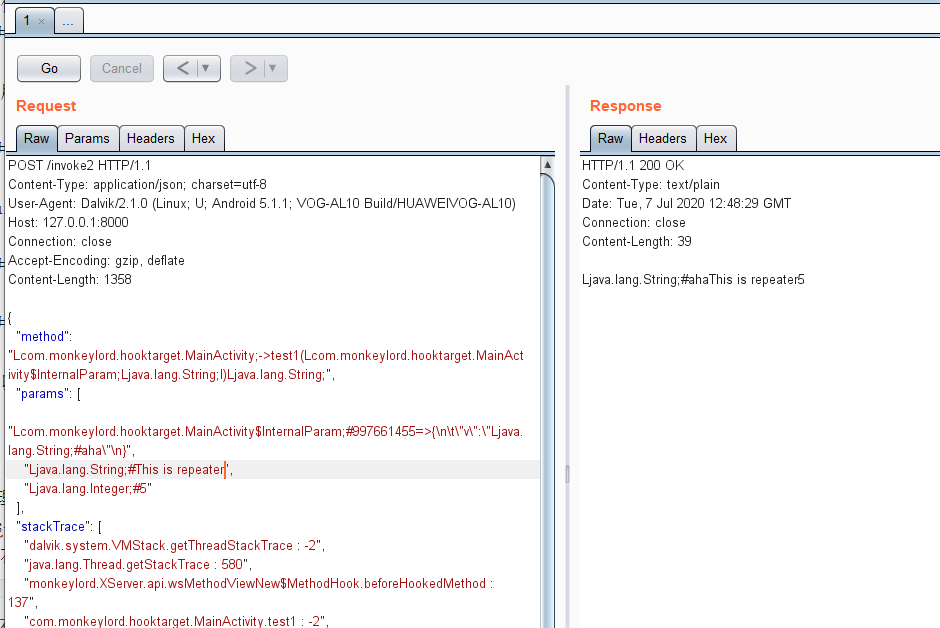This screenshot has width=940, height=628.
Task: Click the Accept-Encoding: gzip, deflate line
Action: [97, 261]
